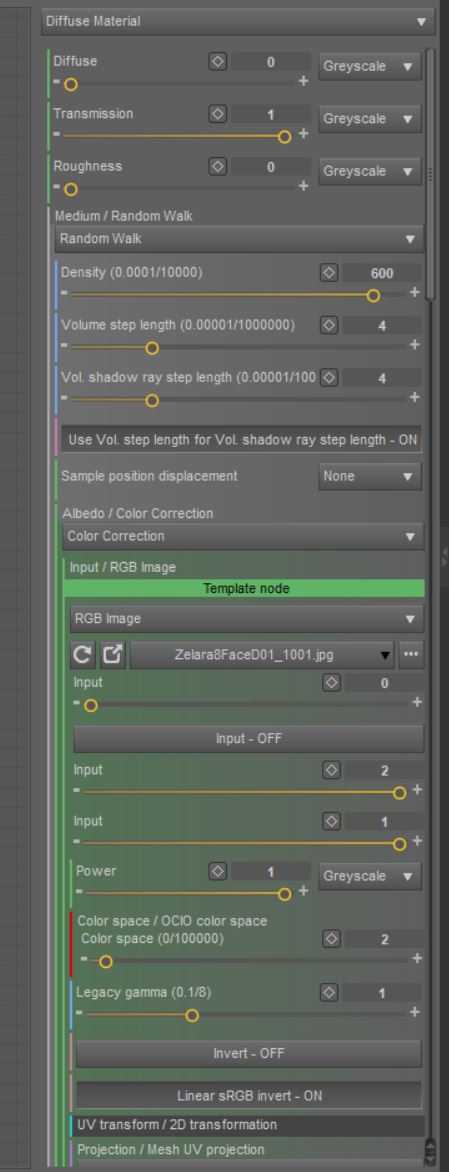Open the Random Walk medium dropdown
The width and height of the screenshot is (449, 1172).
[239, 239]
